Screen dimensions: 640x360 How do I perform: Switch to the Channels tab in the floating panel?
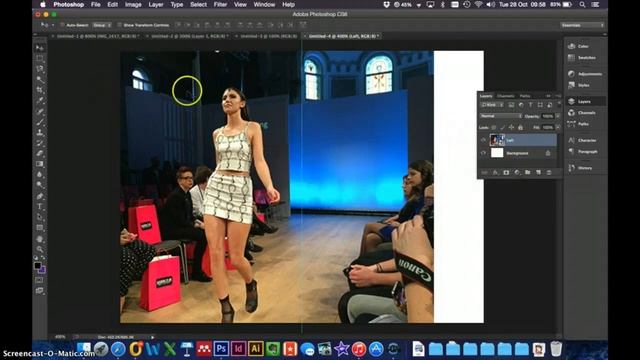(x=506, y=96)
